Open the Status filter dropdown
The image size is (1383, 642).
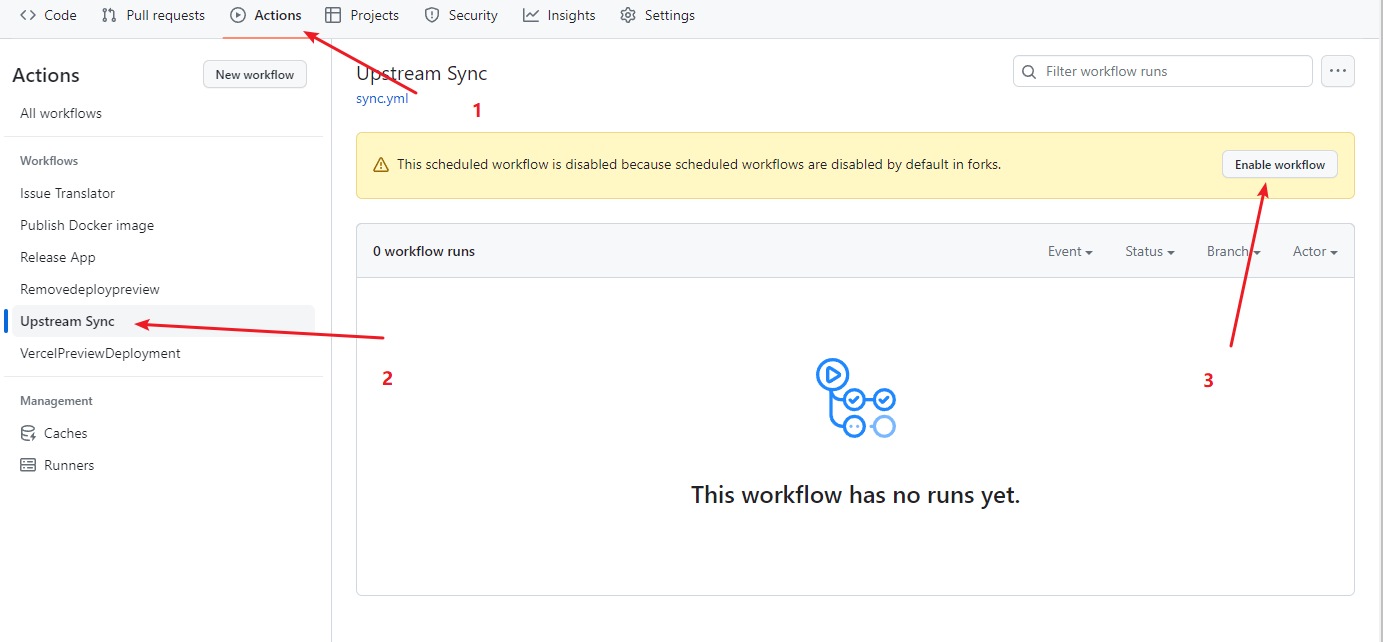(1150, 251)
